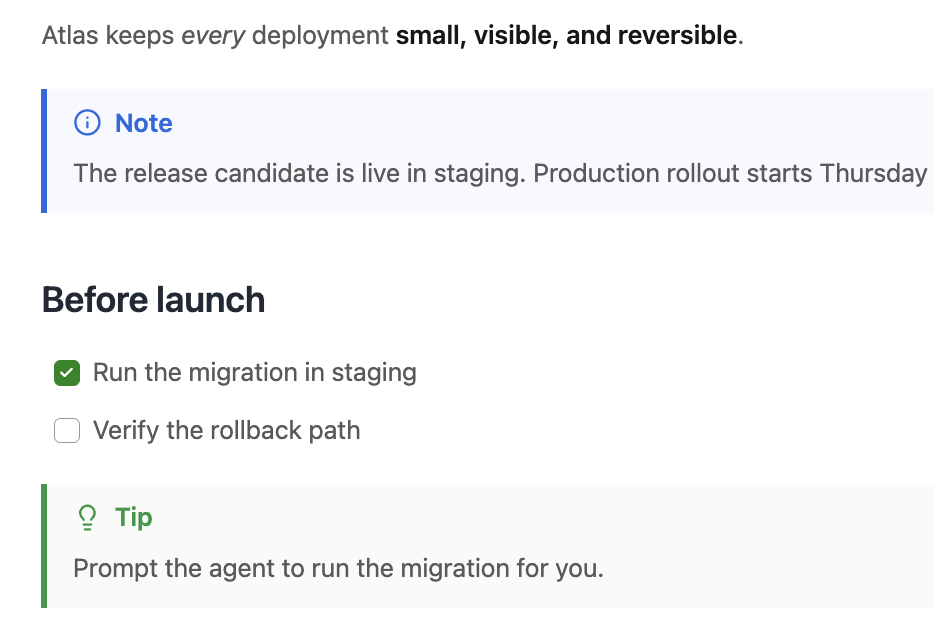934x634 pixels.
Task: Uncheck 'Run the migration in staging' checkbox
Action: pos(67,373)
